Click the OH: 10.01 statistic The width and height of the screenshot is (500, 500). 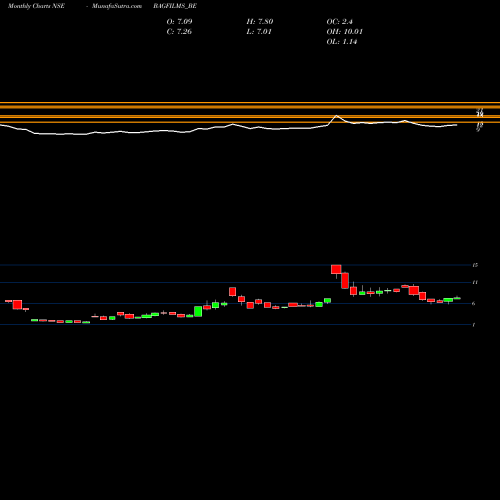pos(344,31)
